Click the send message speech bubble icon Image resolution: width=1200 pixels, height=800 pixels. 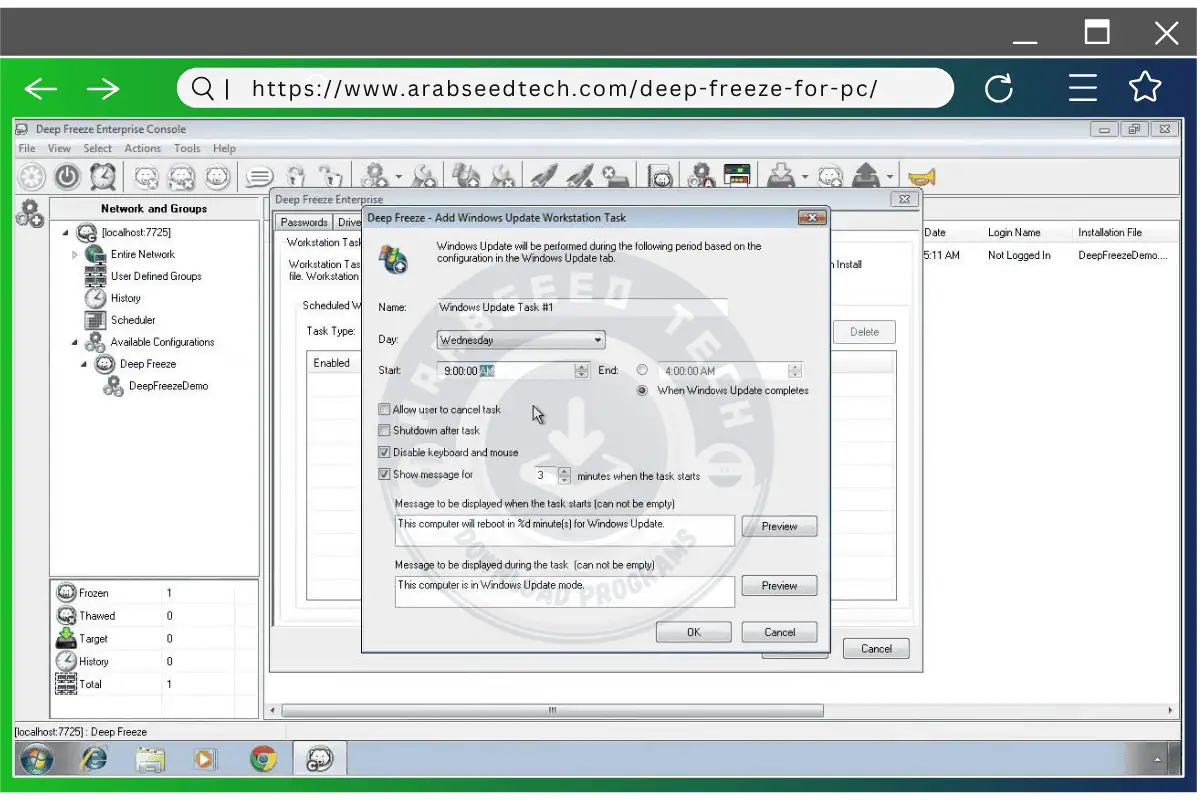tap(261, 176)
